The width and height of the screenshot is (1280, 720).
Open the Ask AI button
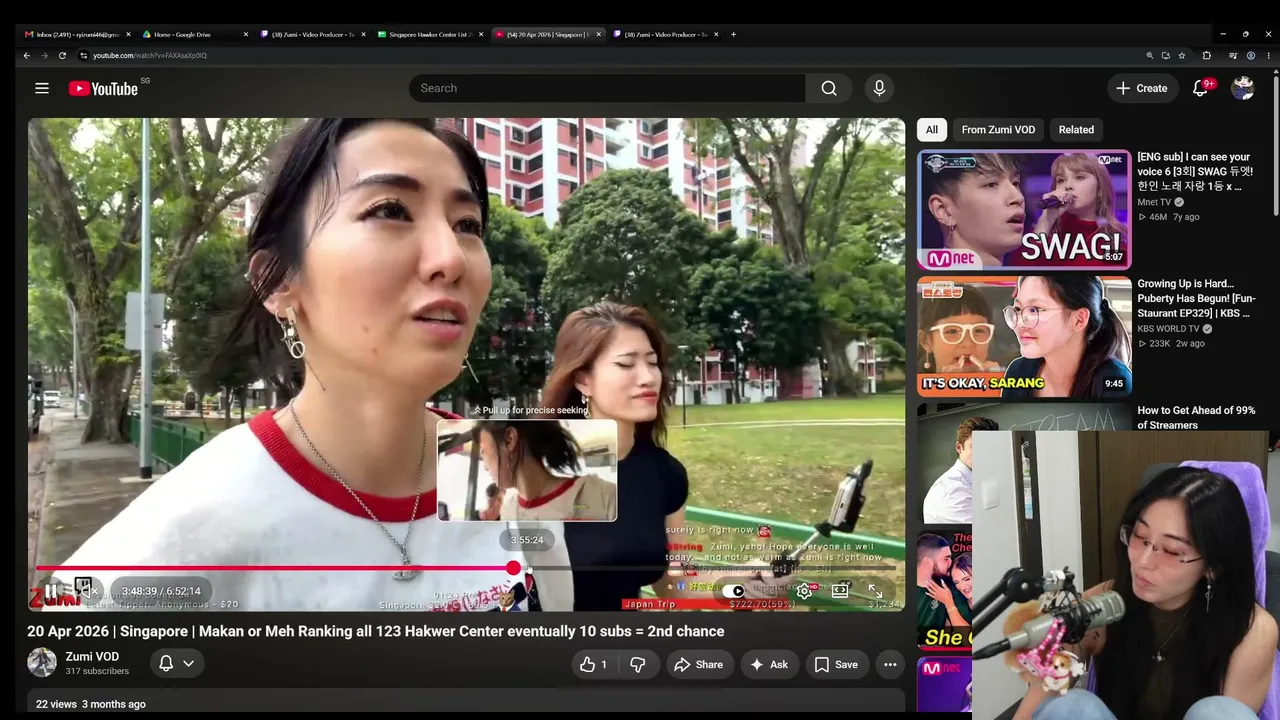tap(769, 664)
